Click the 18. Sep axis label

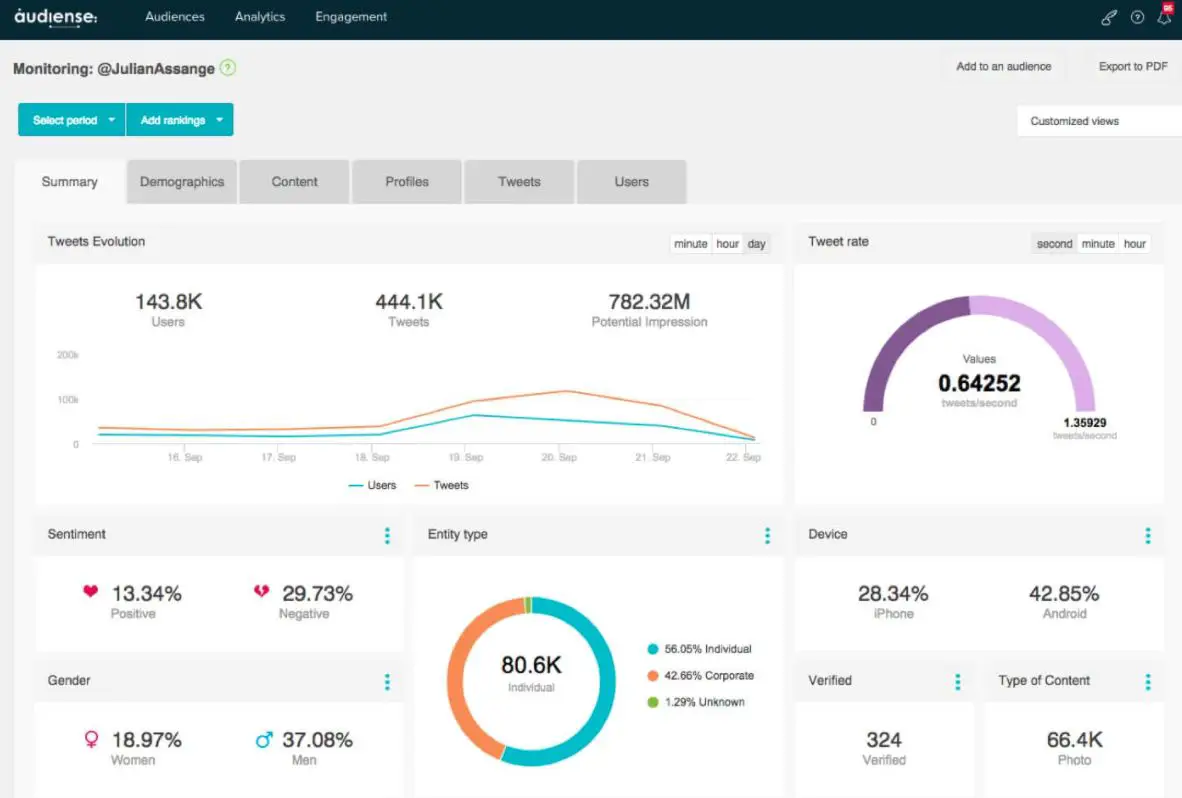(x=372, y=457)
